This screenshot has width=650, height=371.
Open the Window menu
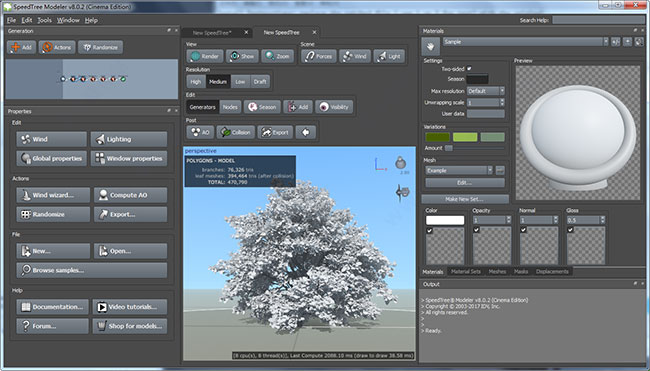(x=68, y=20)
